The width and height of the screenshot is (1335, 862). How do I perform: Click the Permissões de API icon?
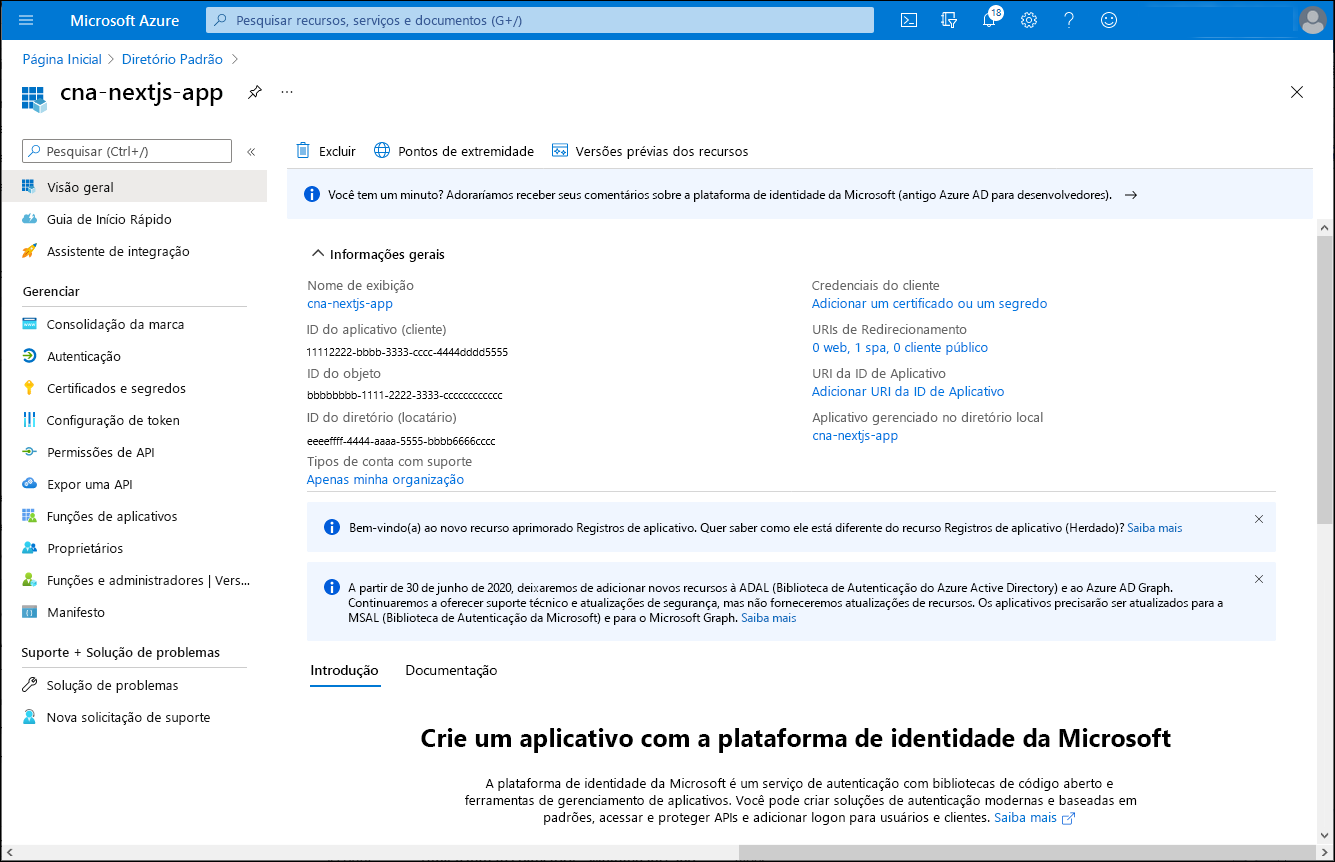(x=29, y=452)
